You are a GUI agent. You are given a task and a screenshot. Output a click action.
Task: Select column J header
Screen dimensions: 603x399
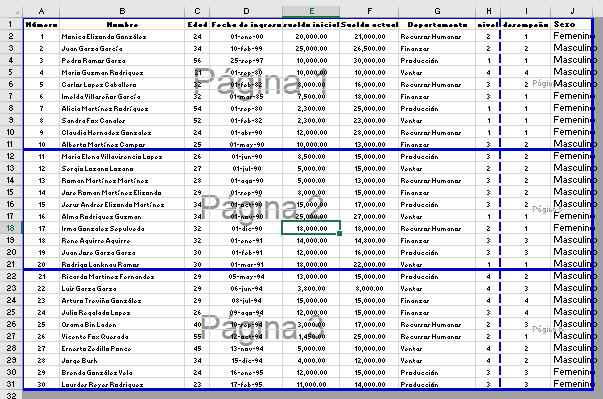point(572,11)
